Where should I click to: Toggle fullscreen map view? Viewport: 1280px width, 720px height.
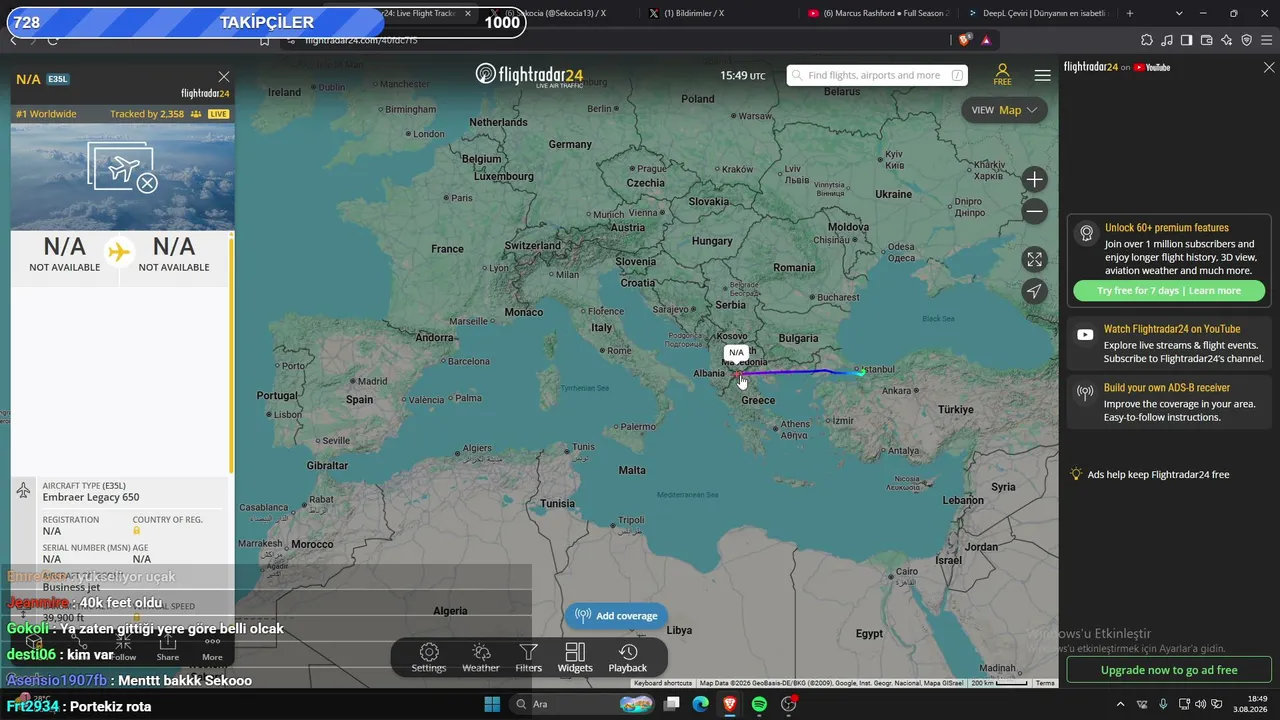pos(1035,260)
